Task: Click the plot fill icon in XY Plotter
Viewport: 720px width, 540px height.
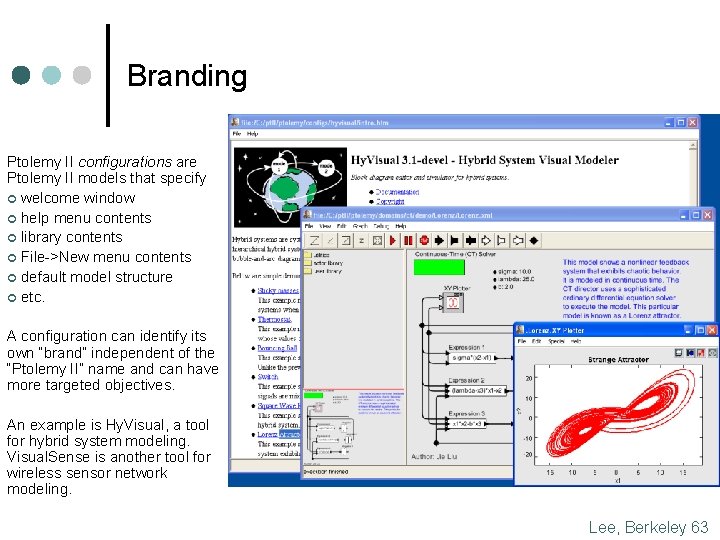Action: [712, 352]
